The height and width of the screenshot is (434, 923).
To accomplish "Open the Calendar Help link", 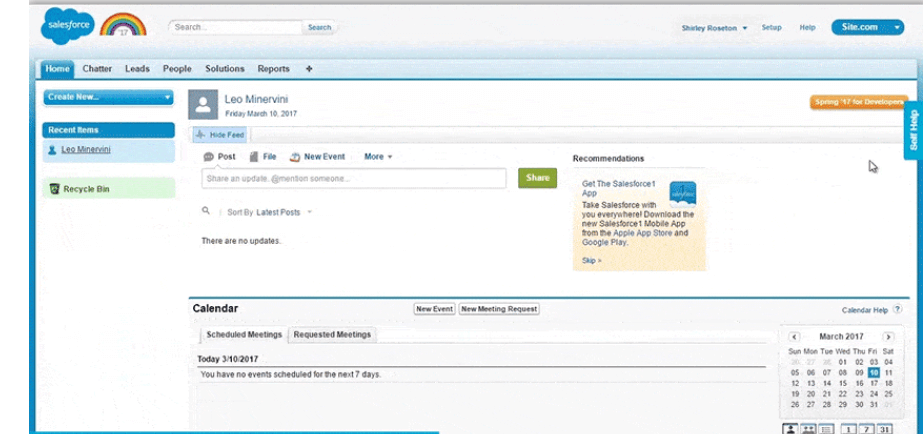I will [x=865, y=310].
